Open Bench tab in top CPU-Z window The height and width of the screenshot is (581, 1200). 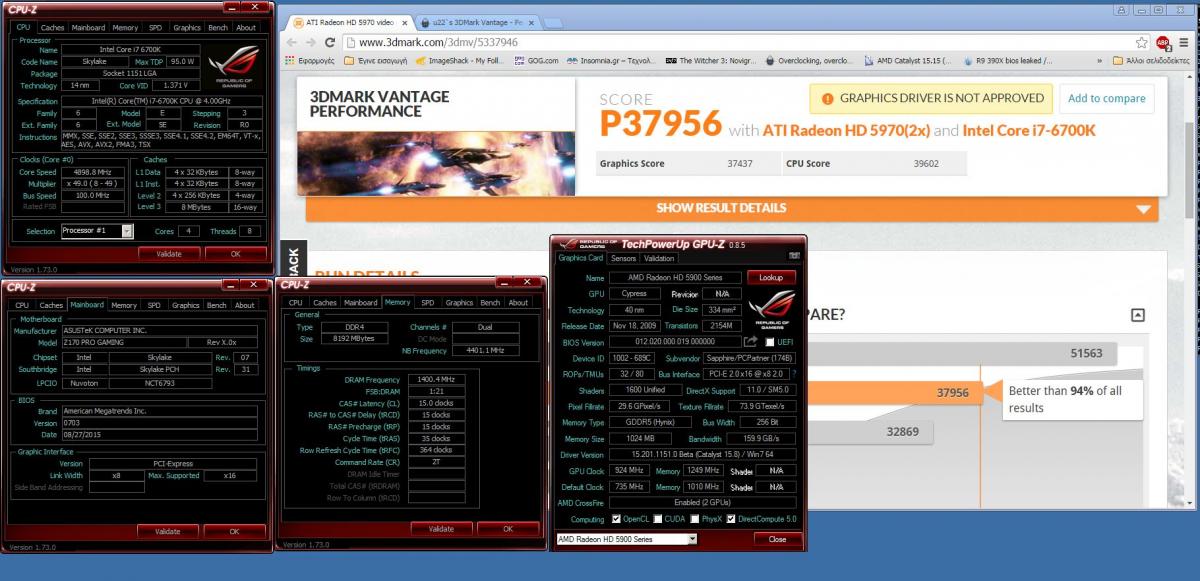pyautogui.click(x=216, y=28)
